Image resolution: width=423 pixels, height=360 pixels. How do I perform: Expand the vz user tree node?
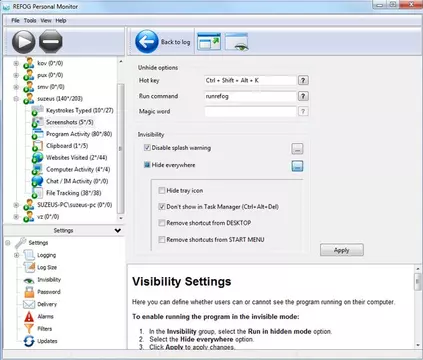point(16,217)
